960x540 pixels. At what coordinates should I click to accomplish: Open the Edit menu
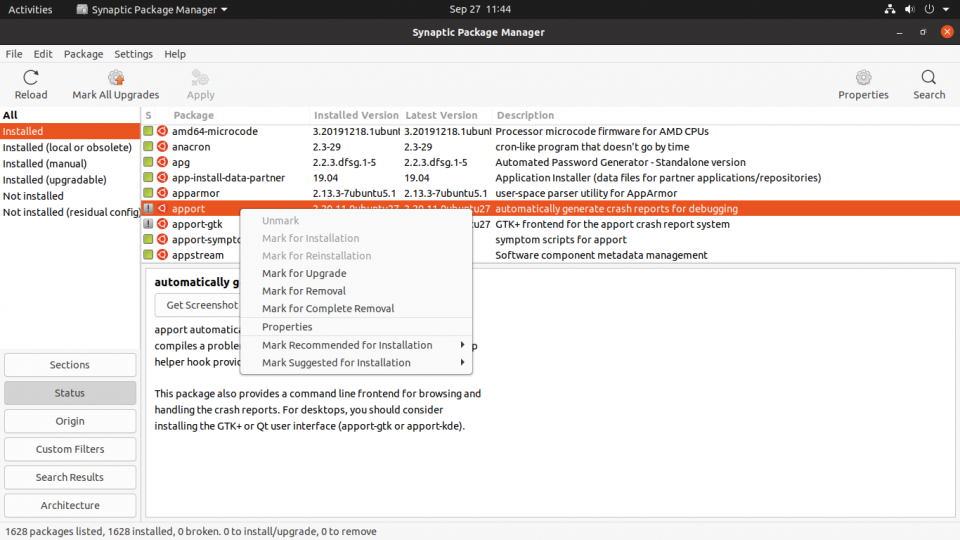[43, 54]
